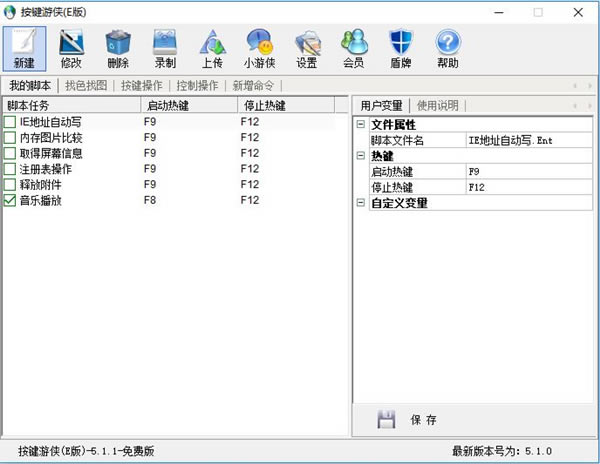Click the 删除 (Delete) trash icon
600x464 pixels.
pyautogui.click(x=118, y=48)
